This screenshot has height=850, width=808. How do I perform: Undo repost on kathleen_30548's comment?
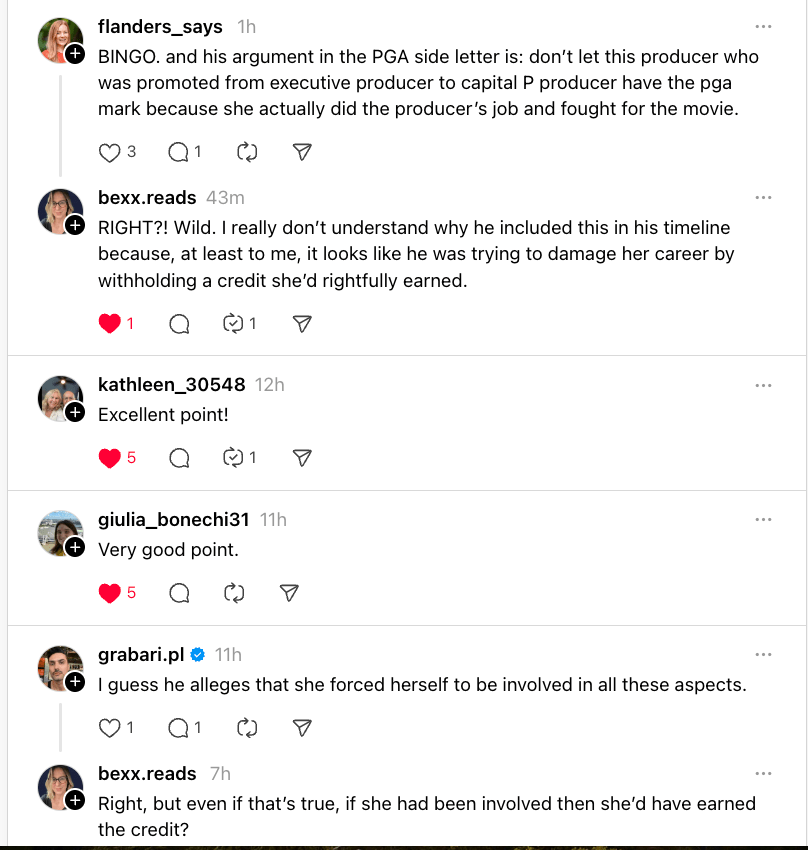coord(234,458)
